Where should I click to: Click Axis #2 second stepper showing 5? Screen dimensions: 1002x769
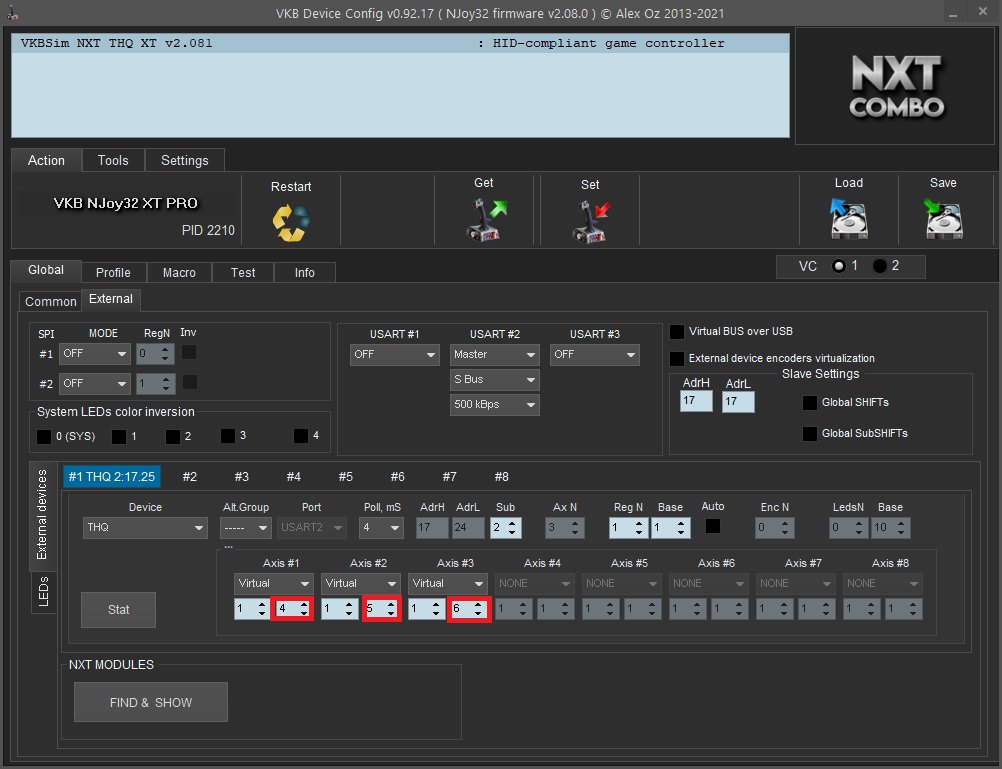[382, 609]
